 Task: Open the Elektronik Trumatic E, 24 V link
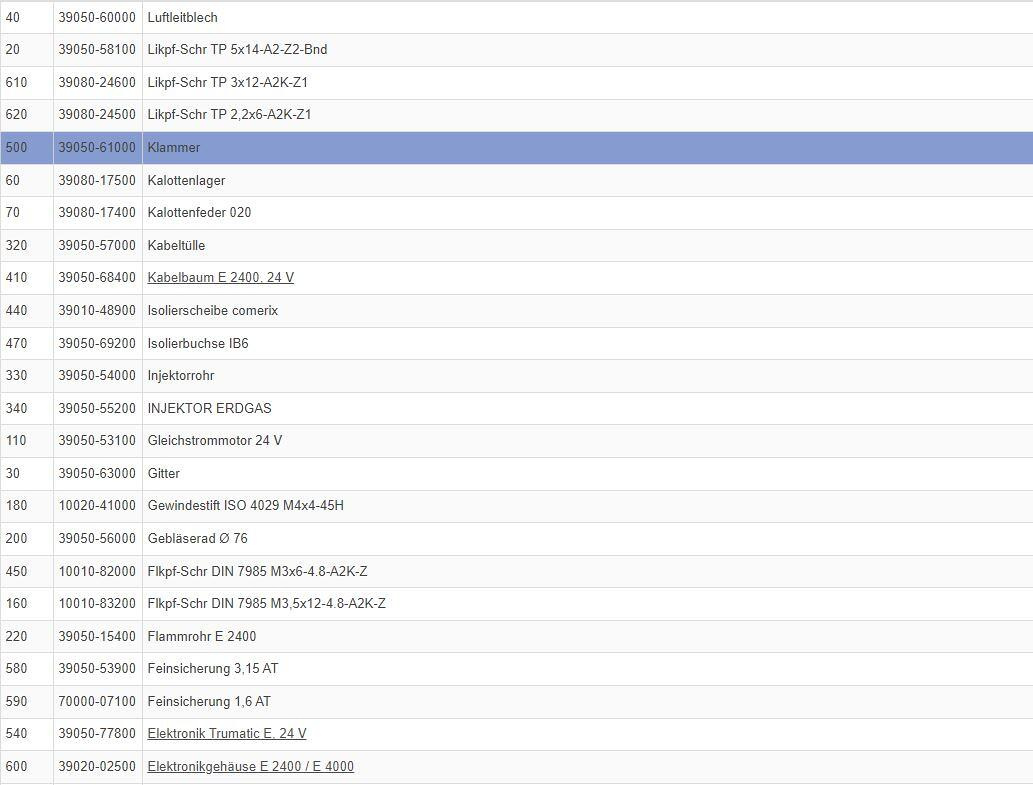coord(226,734)
